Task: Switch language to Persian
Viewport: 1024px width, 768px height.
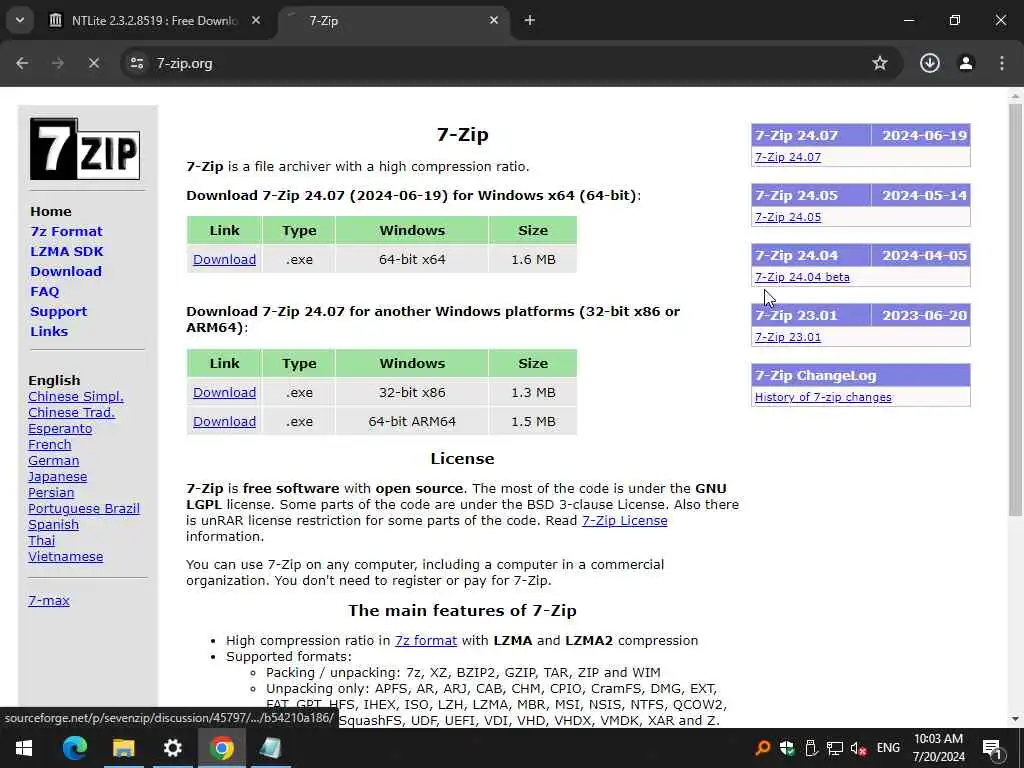Action: pos(51,492)
